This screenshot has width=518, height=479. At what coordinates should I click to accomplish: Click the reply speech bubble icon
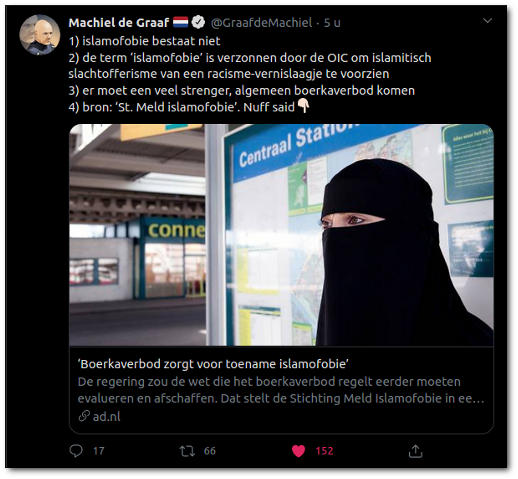(76, 451)
